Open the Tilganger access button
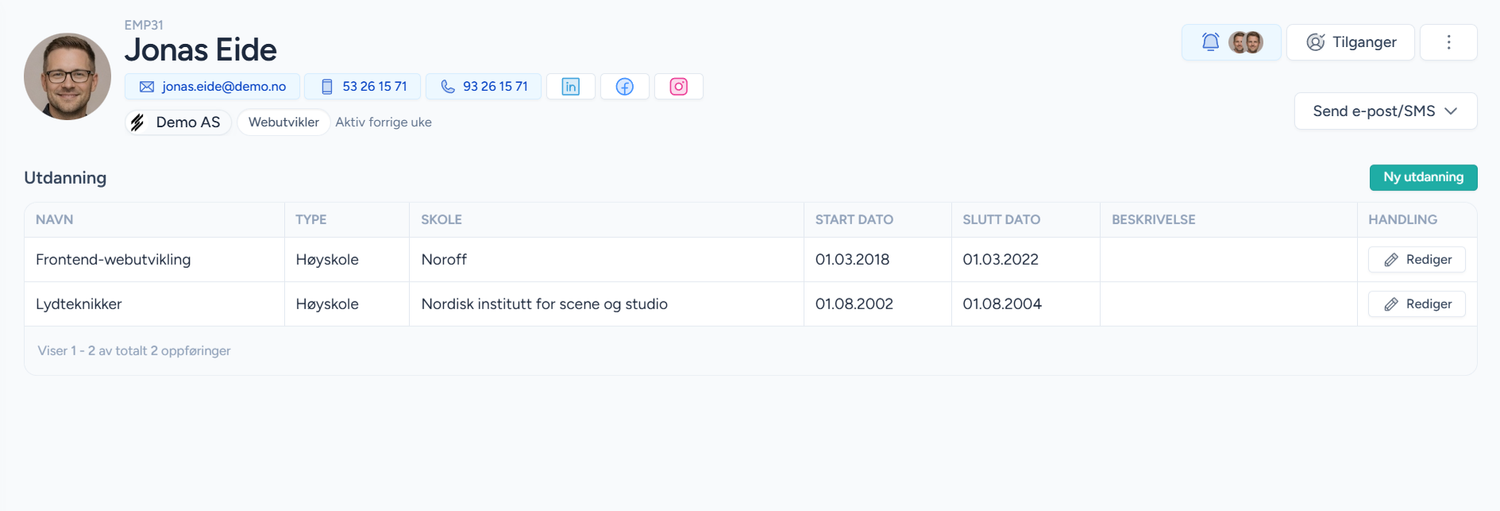Screen dimensions: 1500x511 (x=1350, y=42)
